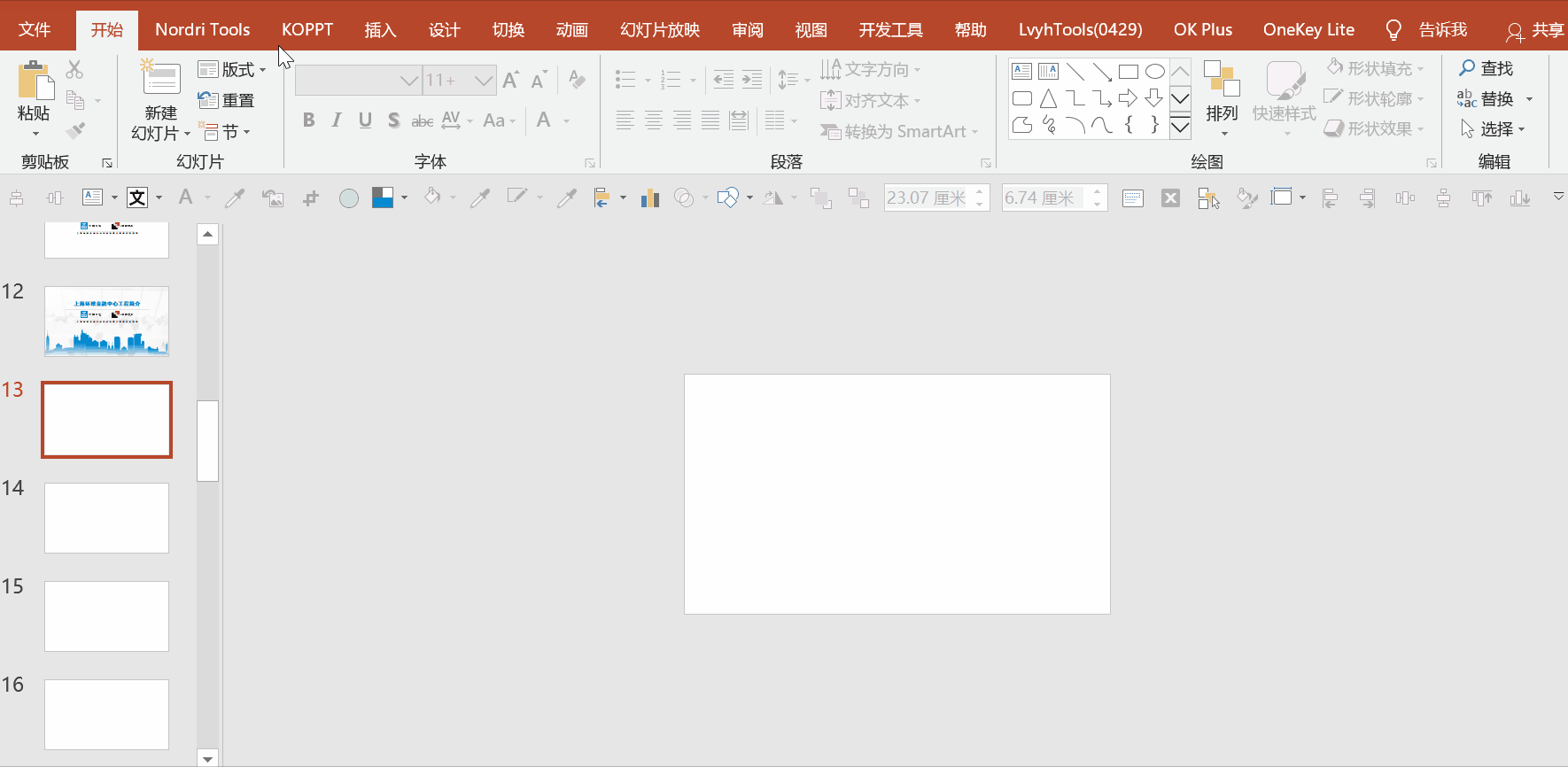Toggle center text alignment
1568x767 pixels.
coord(654,120)
